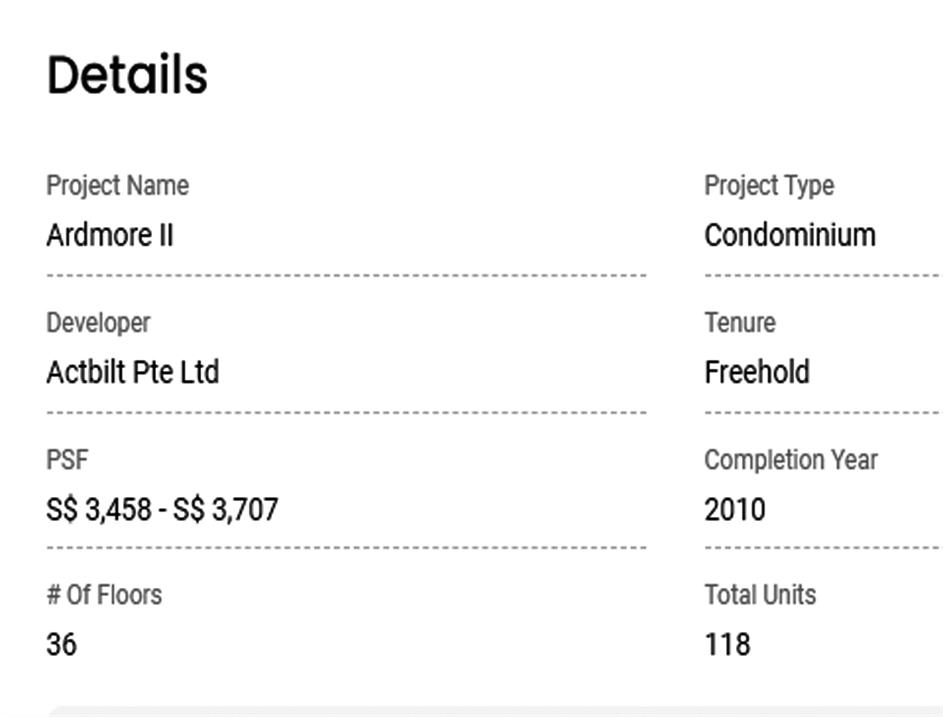Click the PSF label
The width and height of the screenshot is (943, 717).
click(67, 460)
